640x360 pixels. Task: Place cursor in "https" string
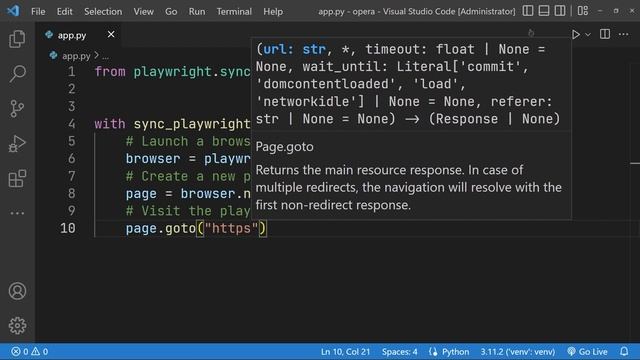click(x=231, y=228)
